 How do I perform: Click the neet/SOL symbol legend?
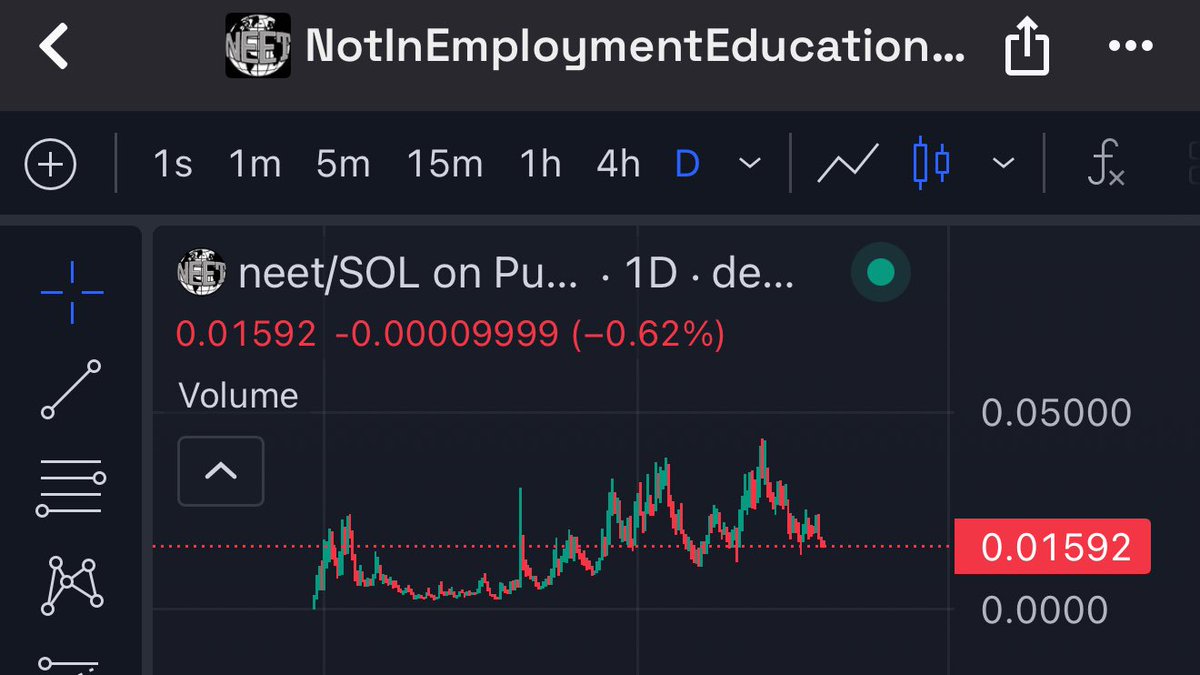click(408, 274)
